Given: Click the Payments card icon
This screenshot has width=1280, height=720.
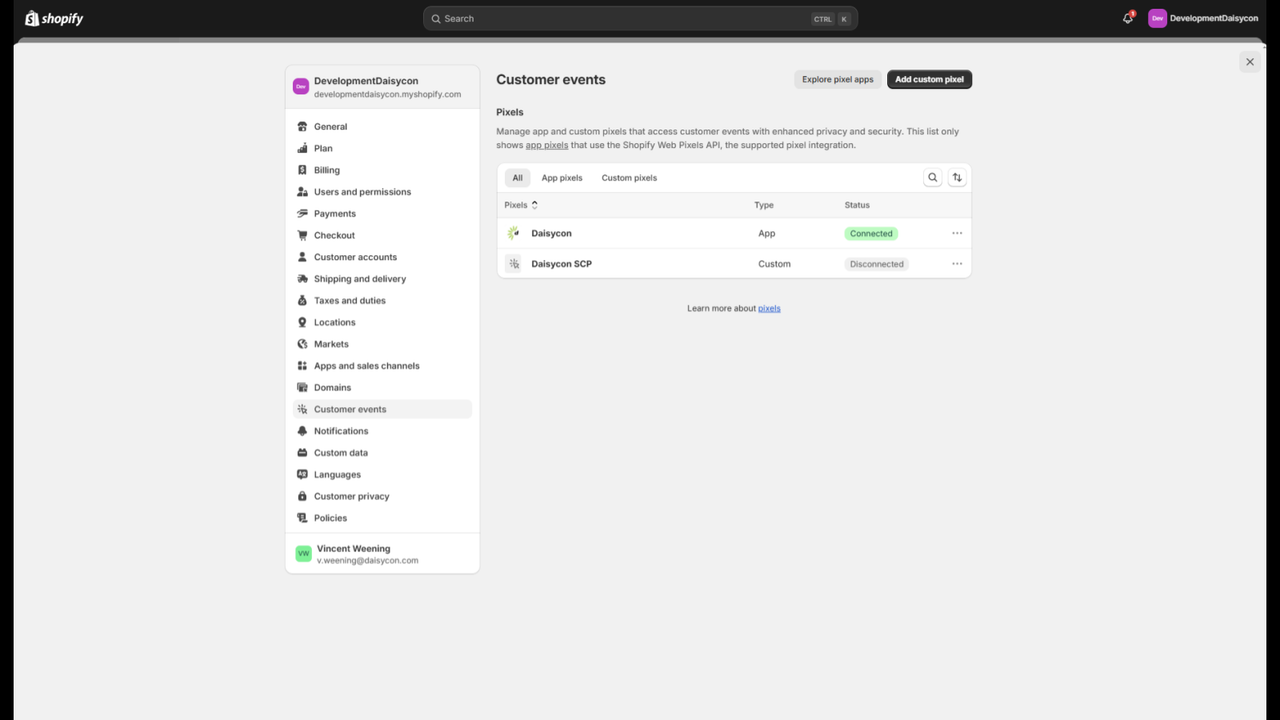Looking at the screenshot, I should [x=303, y=214].
